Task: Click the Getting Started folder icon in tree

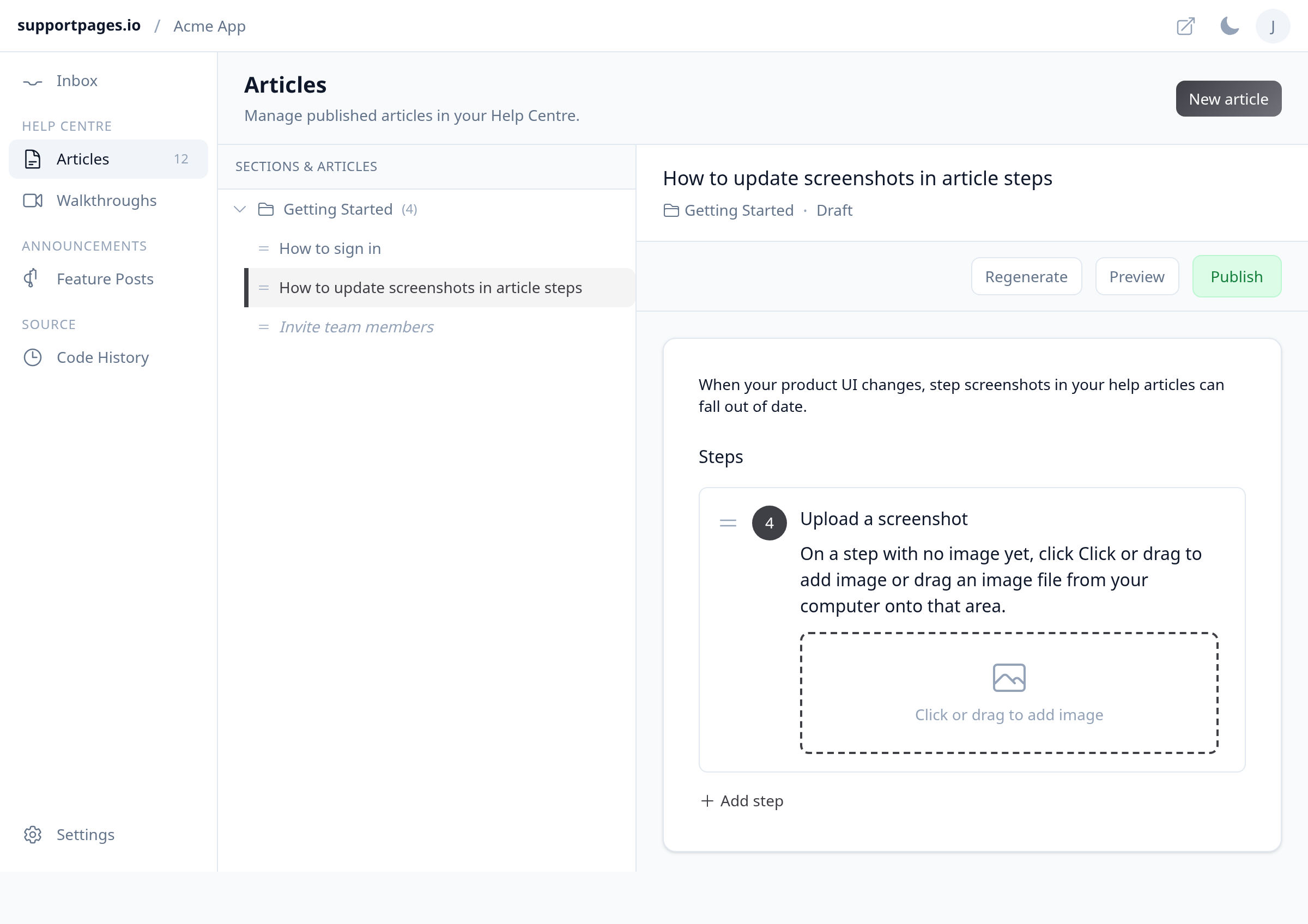Action: [x=266, y=210]
